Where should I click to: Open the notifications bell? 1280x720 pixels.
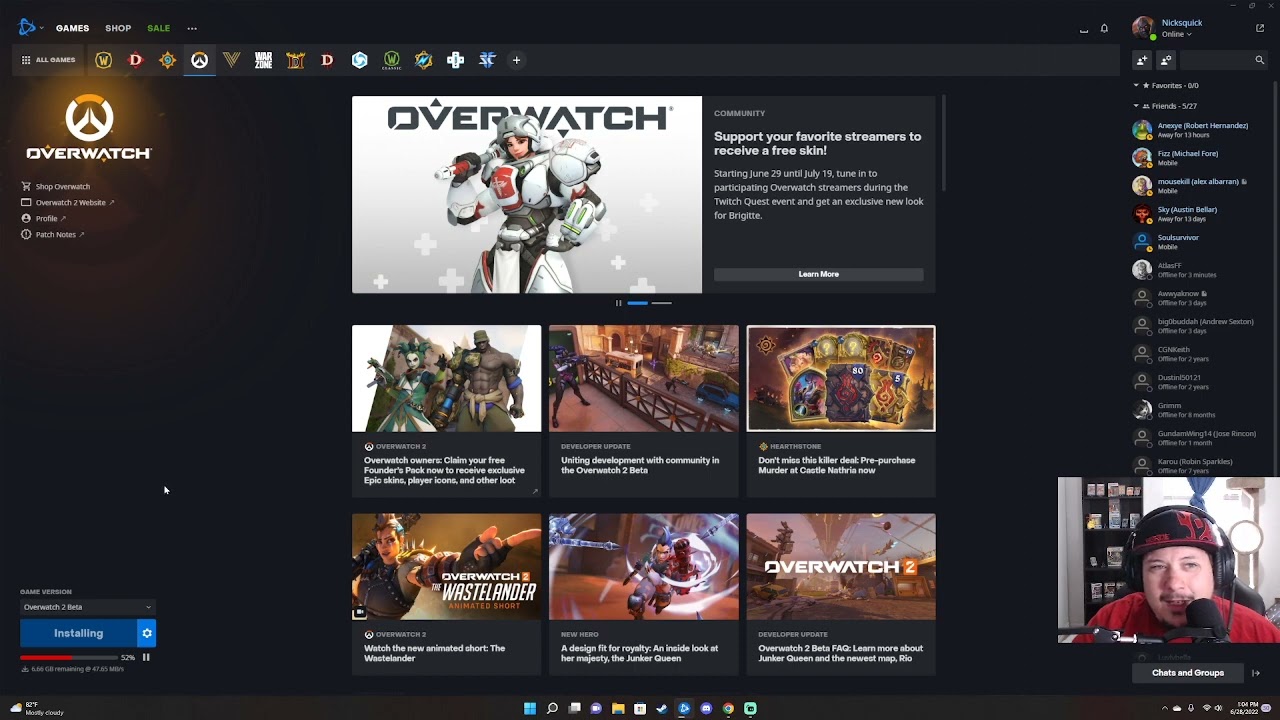coord(1104,28)
